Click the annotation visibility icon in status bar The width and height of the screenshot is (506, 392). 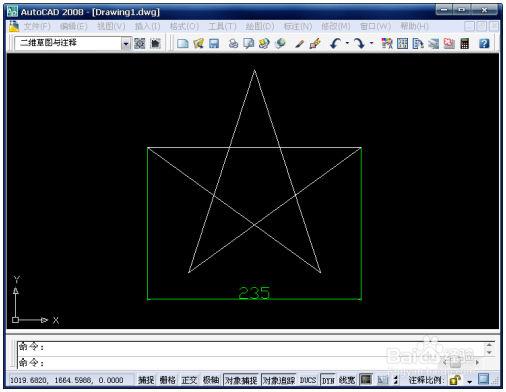[383, 380]
